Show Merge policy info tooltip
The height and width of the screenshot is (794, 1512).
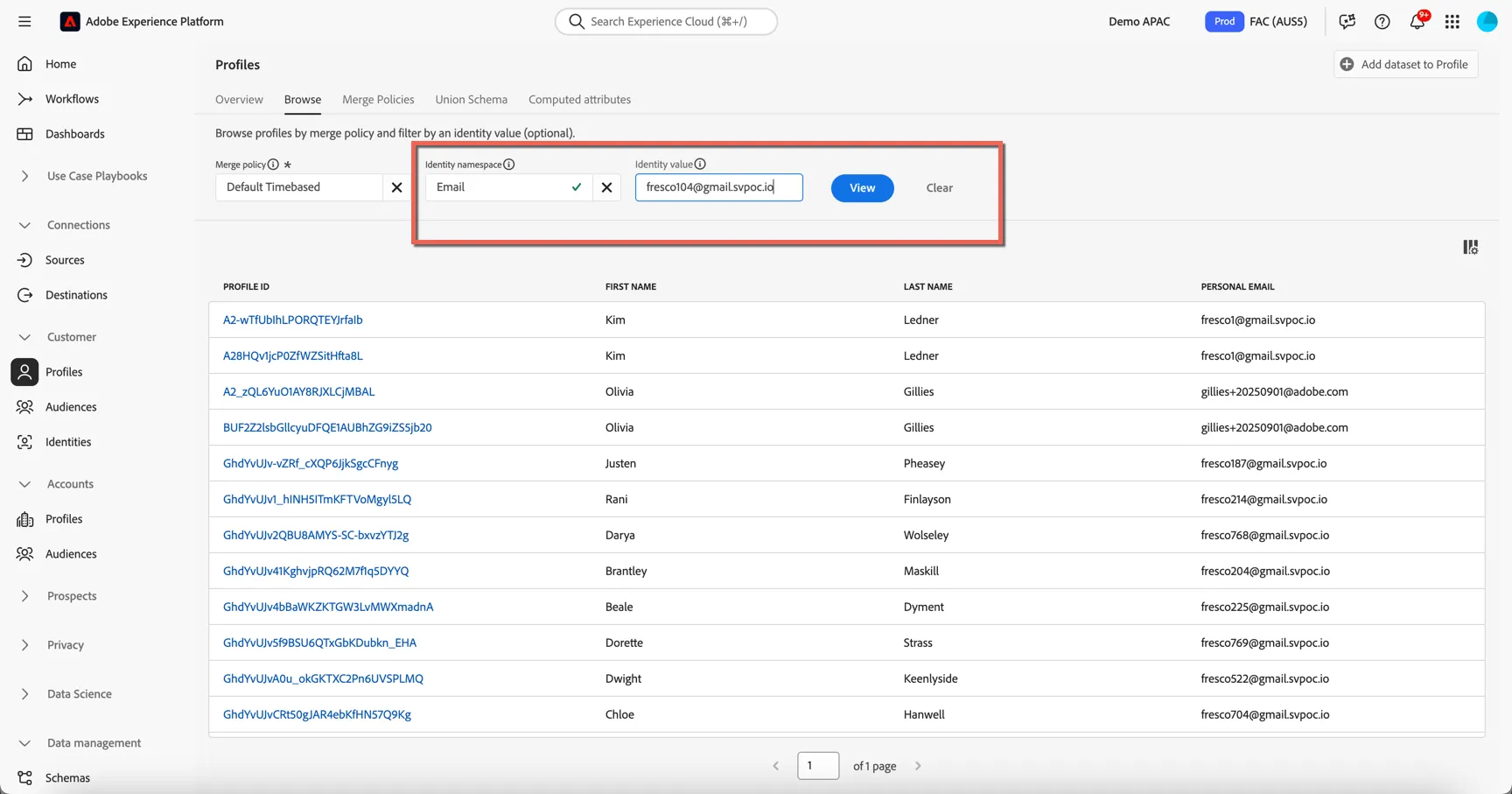273,165
